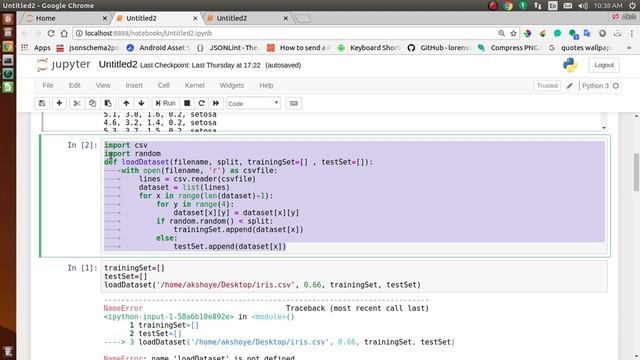Bookmark this page with star icon
Image resolution: width=640 pixels, height=360 pixels.
(x=513, y=33)
